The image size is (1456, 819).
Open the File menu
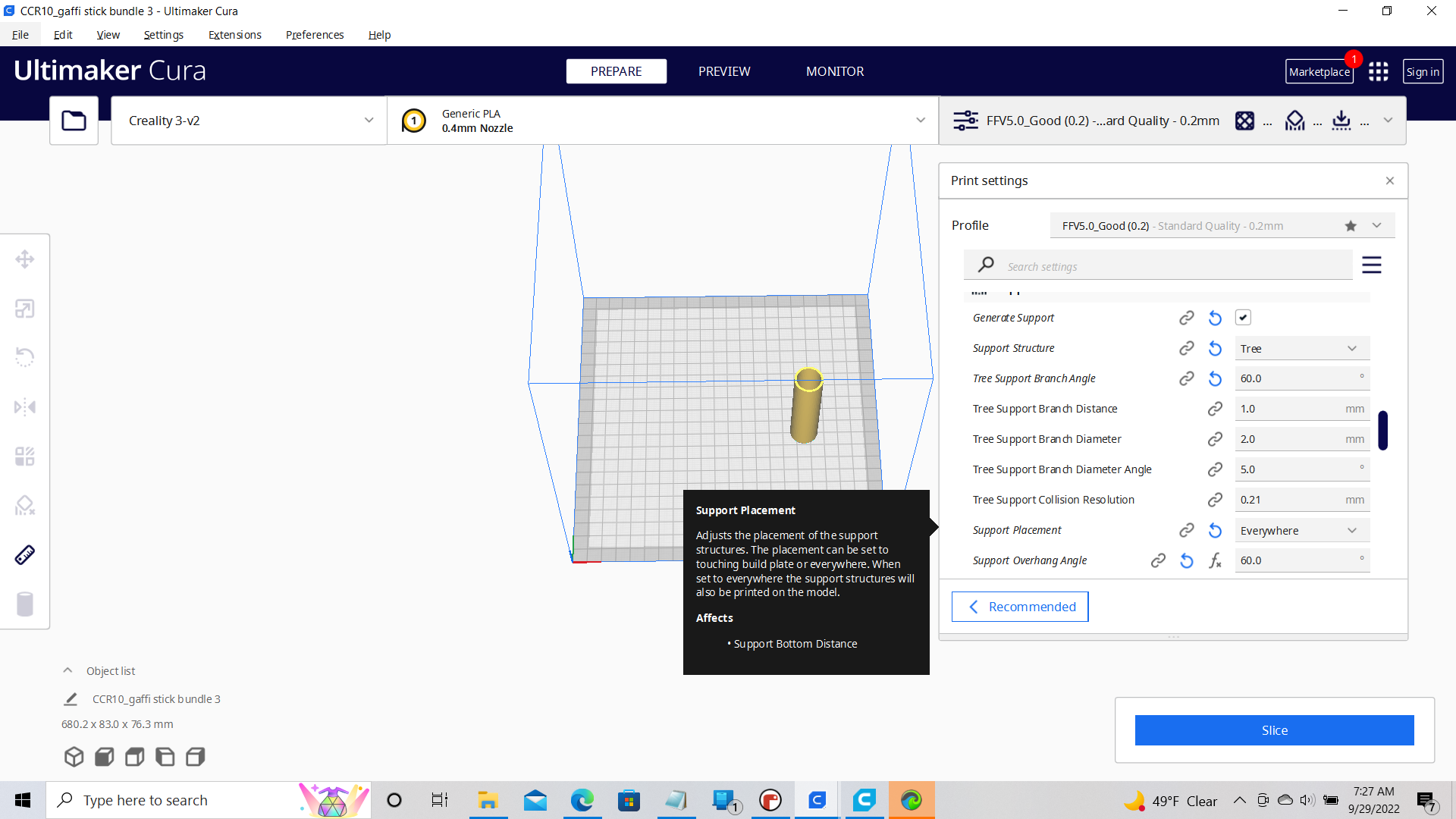[x=20, y=35]
